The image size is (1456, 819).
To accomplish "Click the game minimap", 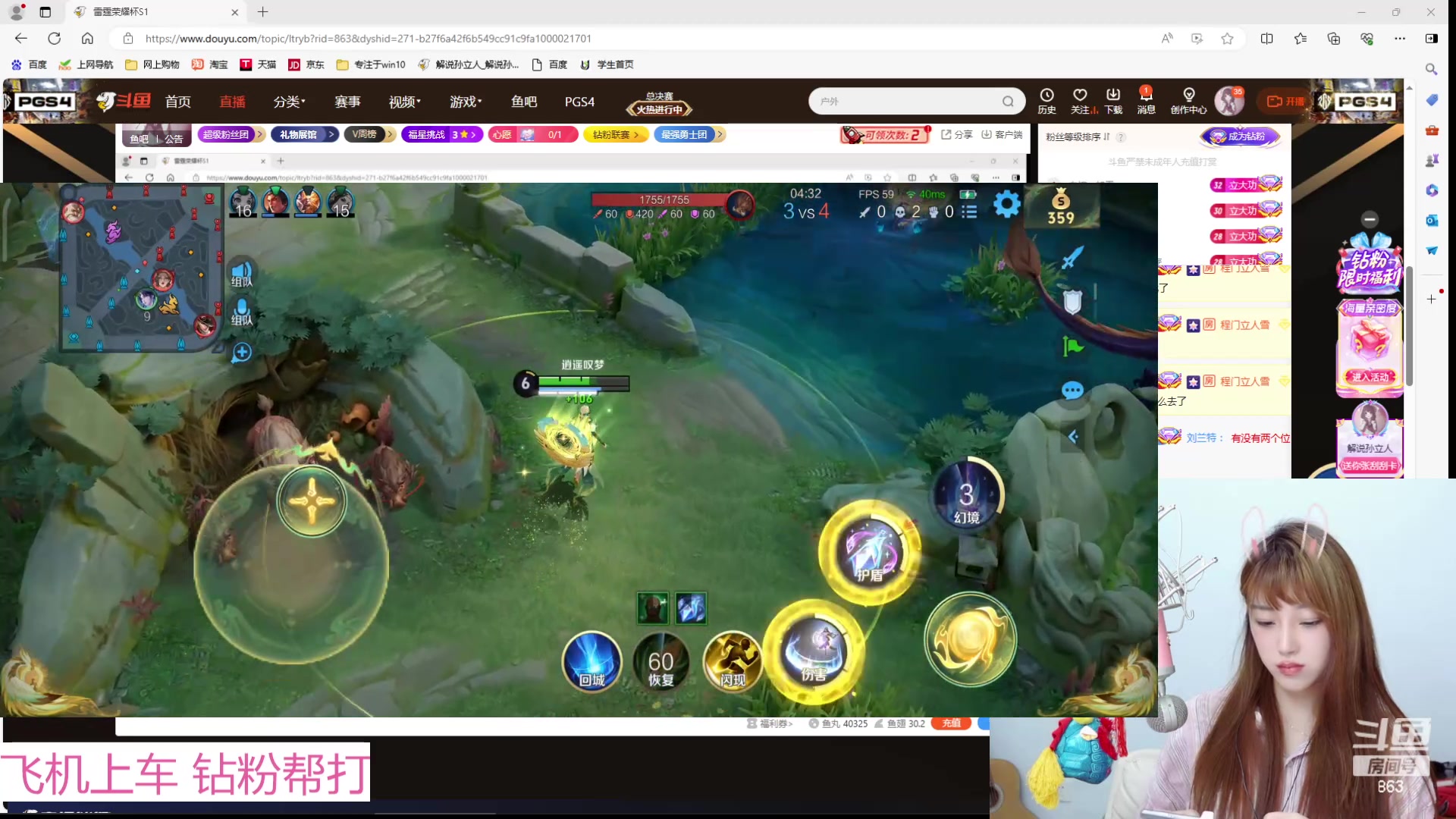I will tap(141, 268).
